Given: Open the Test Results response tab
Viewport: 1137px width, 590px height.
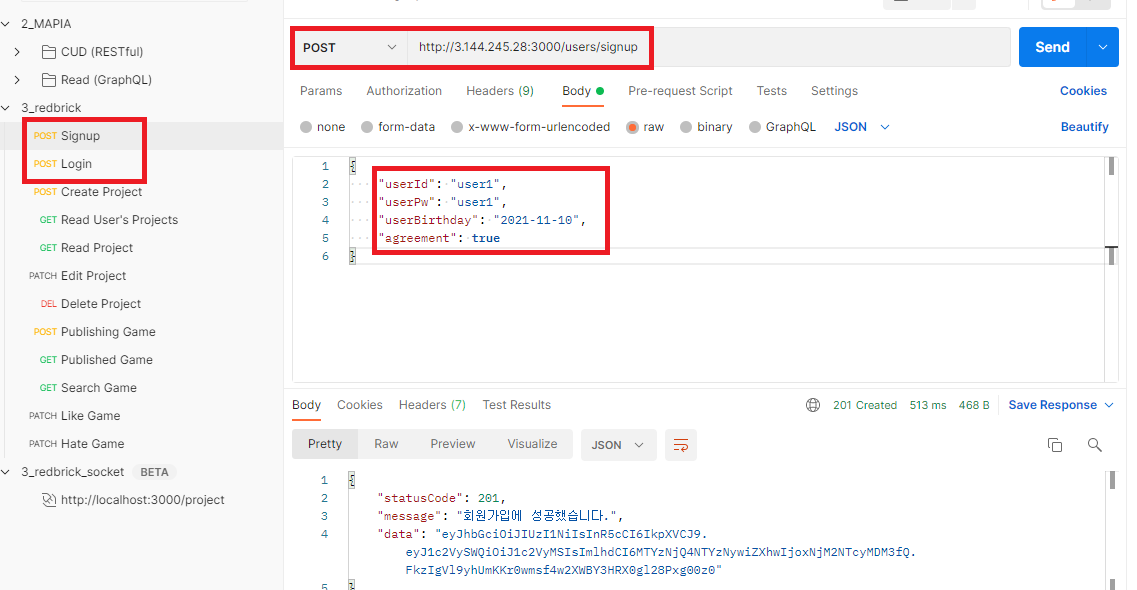Looking at the screenshot, I should coord(517,405).
